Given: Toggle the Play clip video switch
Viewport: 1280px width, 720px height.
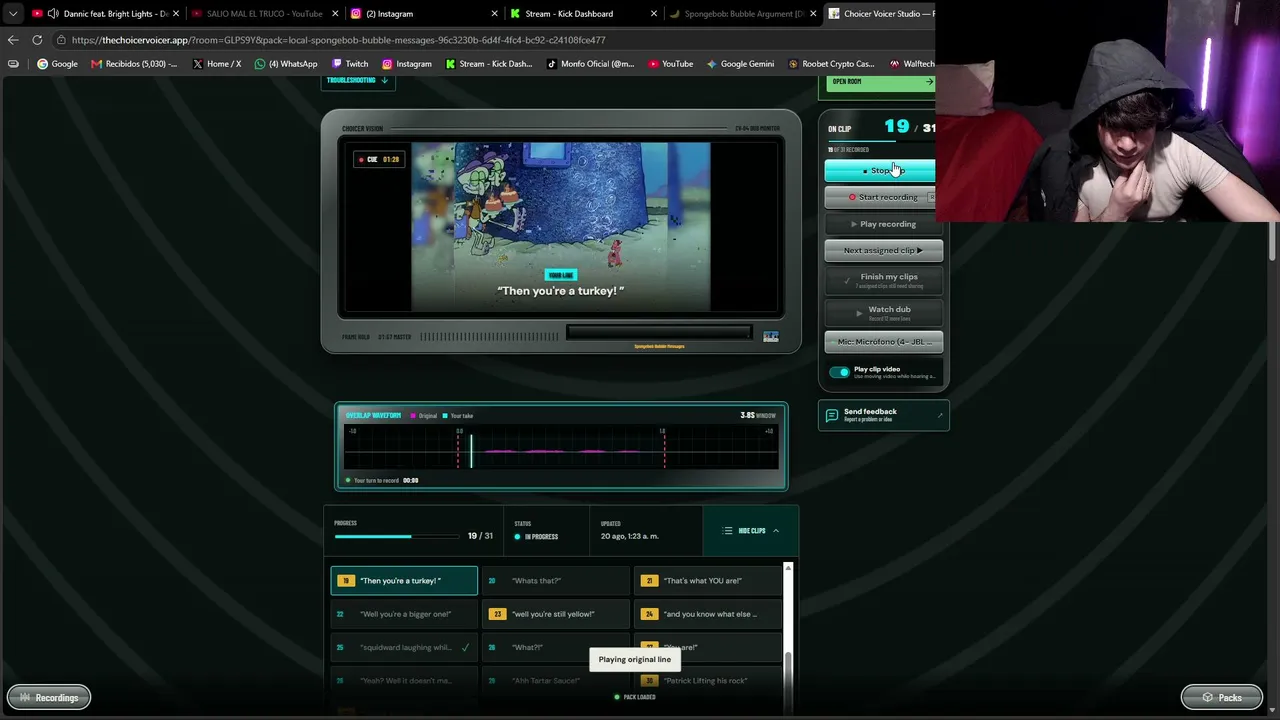Looking at the screenshot, I should (x=839, y=372).
